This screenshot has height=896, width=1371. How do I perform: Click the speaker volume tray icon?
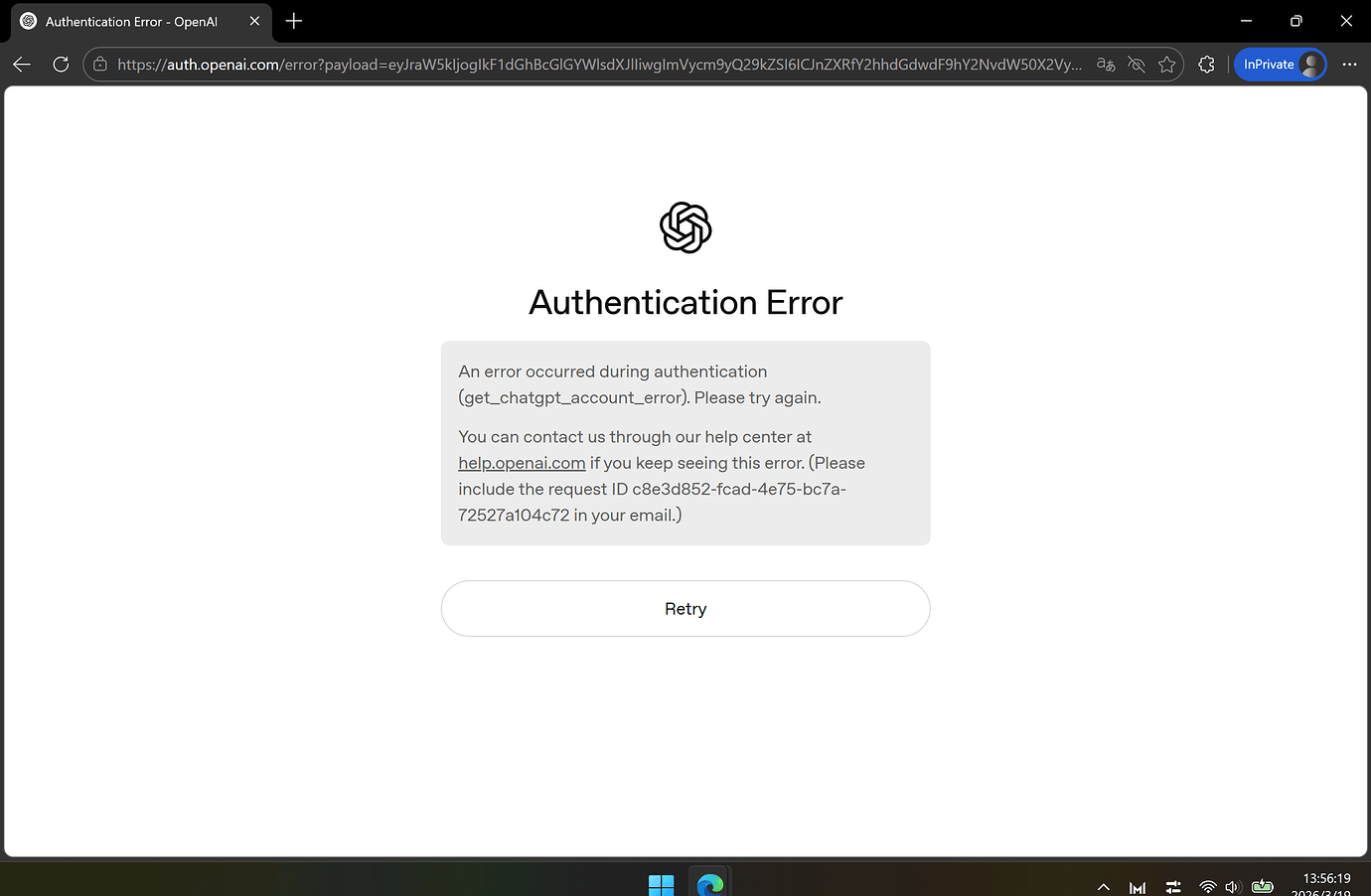pos(1233,887)
